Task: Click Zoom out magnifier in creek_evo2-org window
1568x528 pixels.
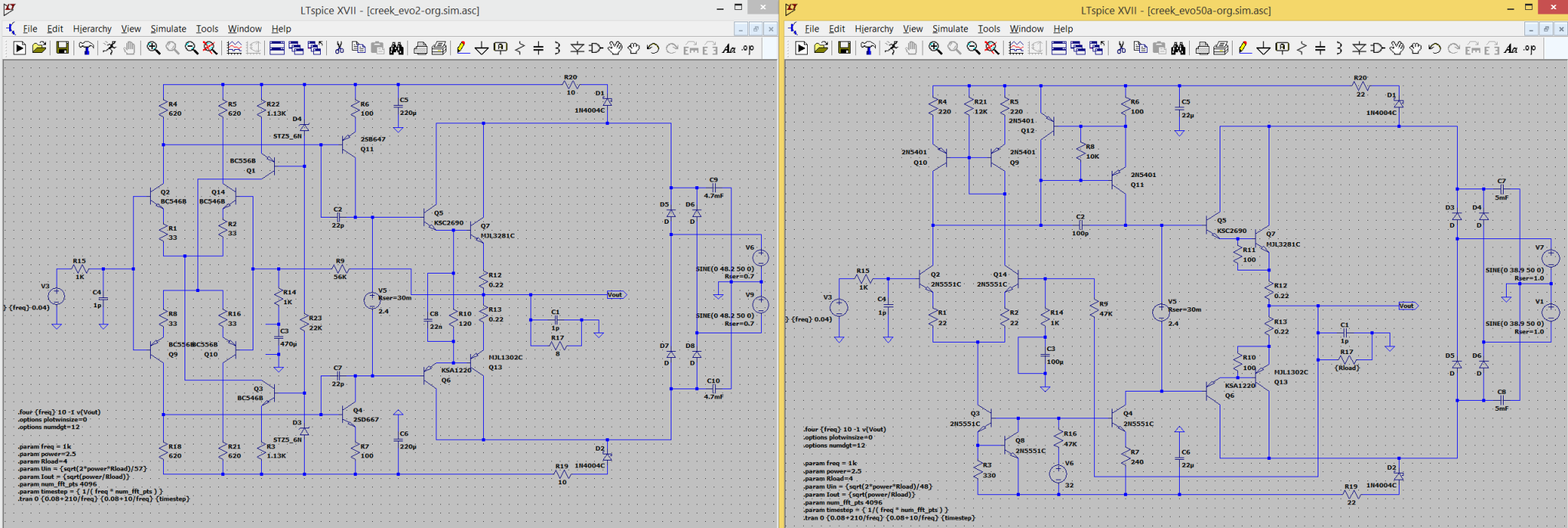Action: pos(191,48)
